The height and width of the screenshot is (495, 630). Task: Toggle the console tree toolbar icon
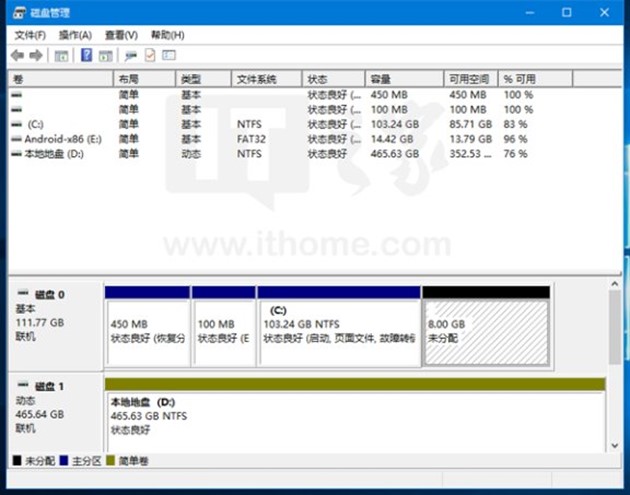click(x=61, y=56)
